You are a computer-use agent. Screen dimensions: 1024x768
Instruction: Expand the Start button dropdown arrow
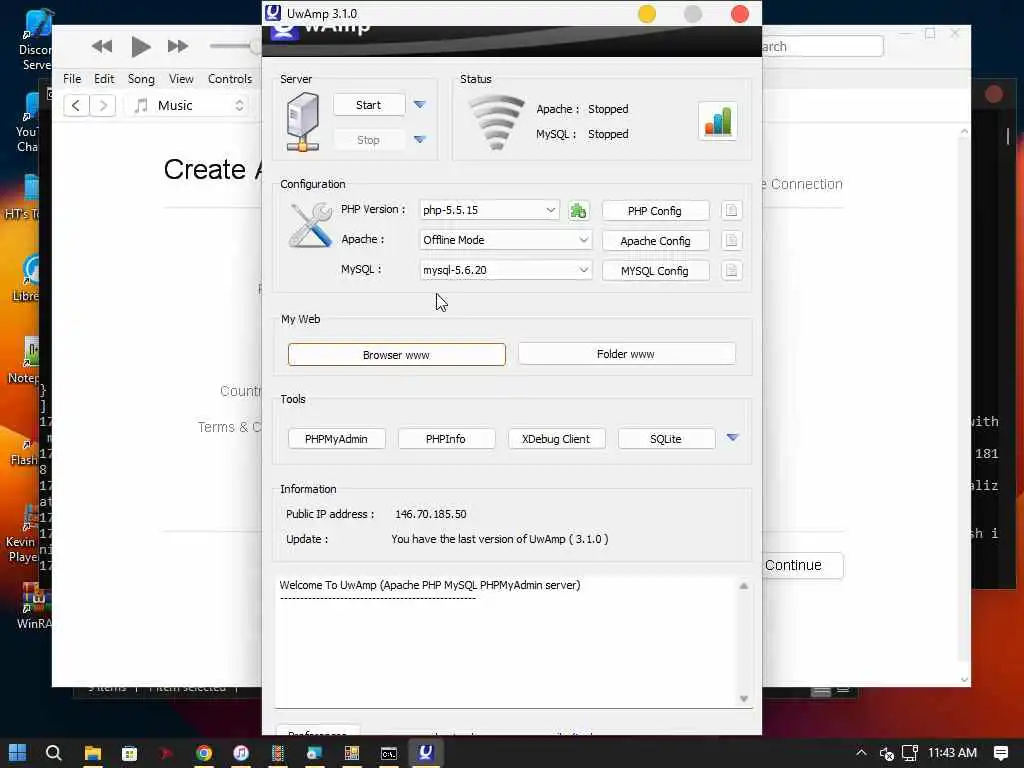(x=420, y=104)
